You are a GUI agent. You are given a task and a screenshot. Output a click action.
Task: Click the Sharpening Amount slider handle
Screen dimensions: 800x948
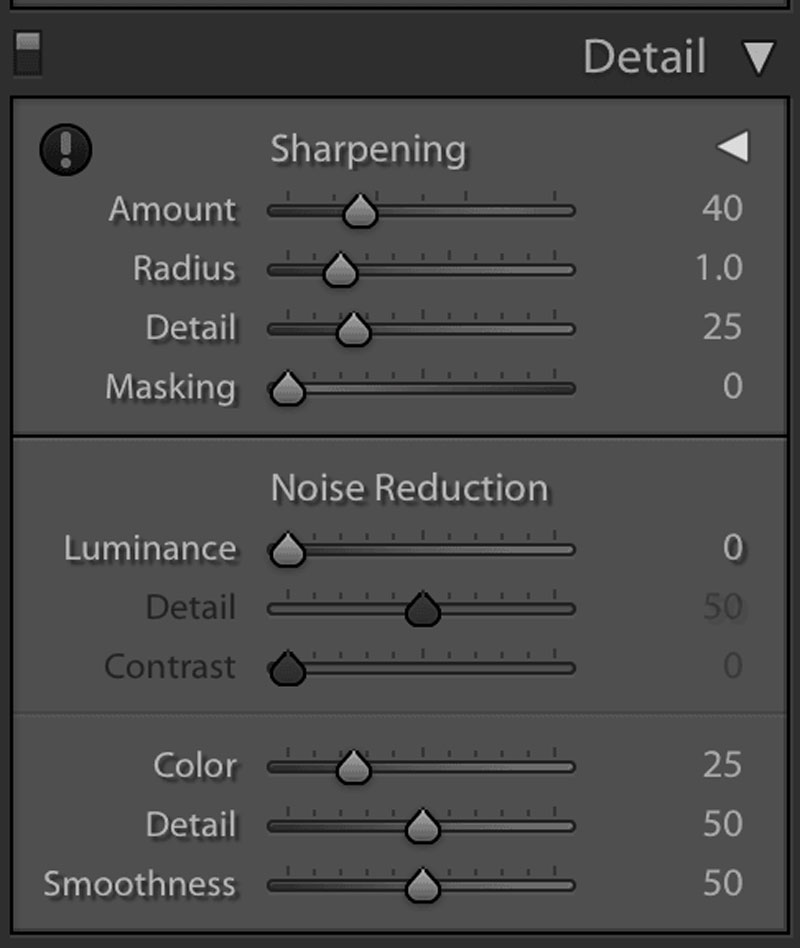click(x=360, y=211)
